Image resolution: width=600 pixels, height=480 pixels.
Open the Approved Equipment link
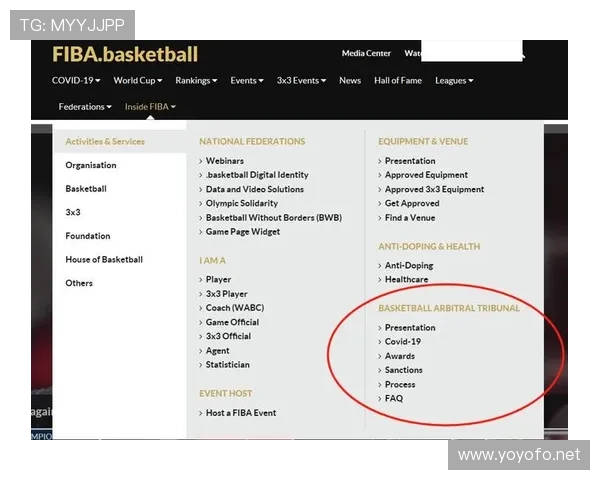(426, 175)
